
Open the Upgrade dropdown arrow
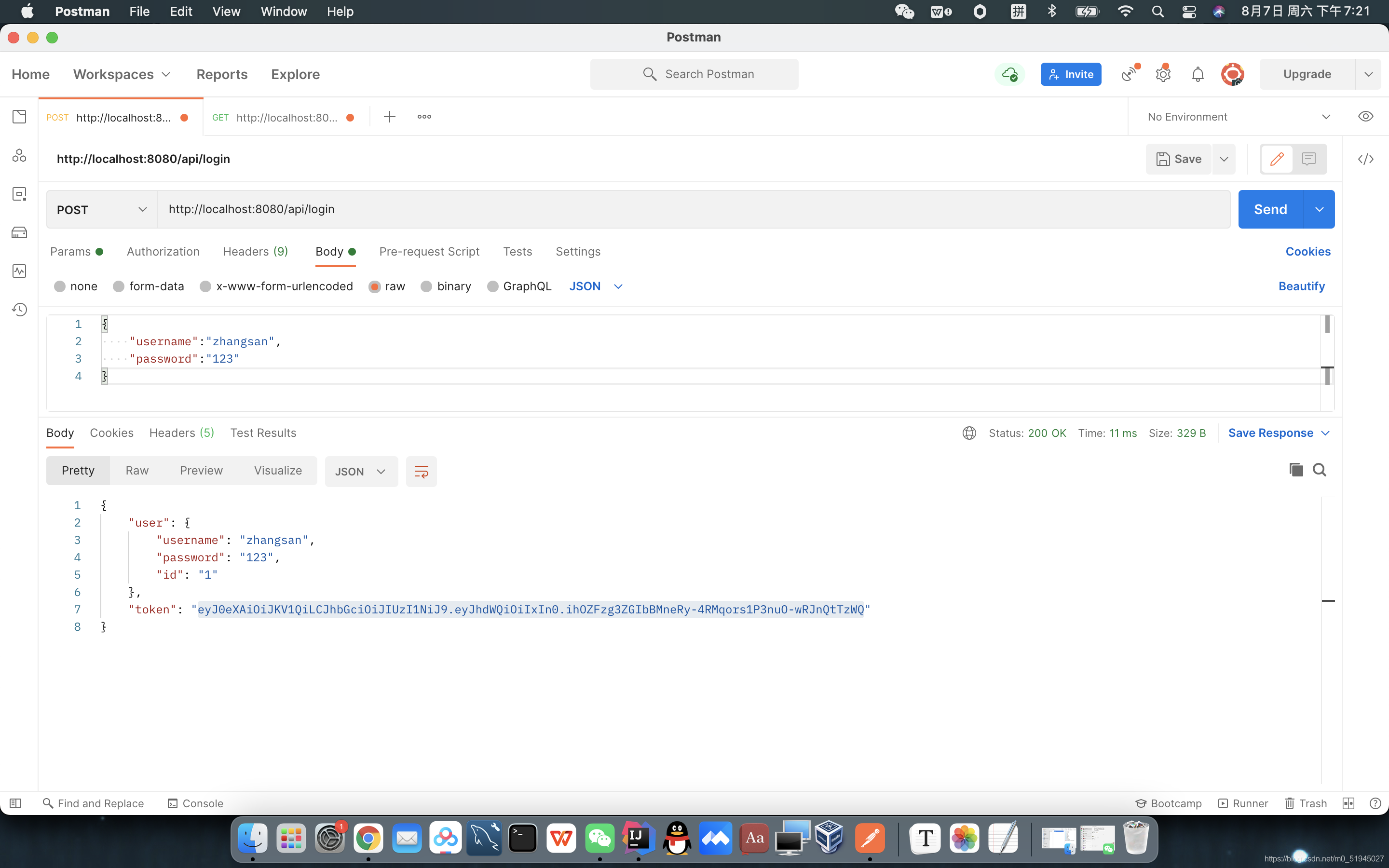[x=1368, y=74]
